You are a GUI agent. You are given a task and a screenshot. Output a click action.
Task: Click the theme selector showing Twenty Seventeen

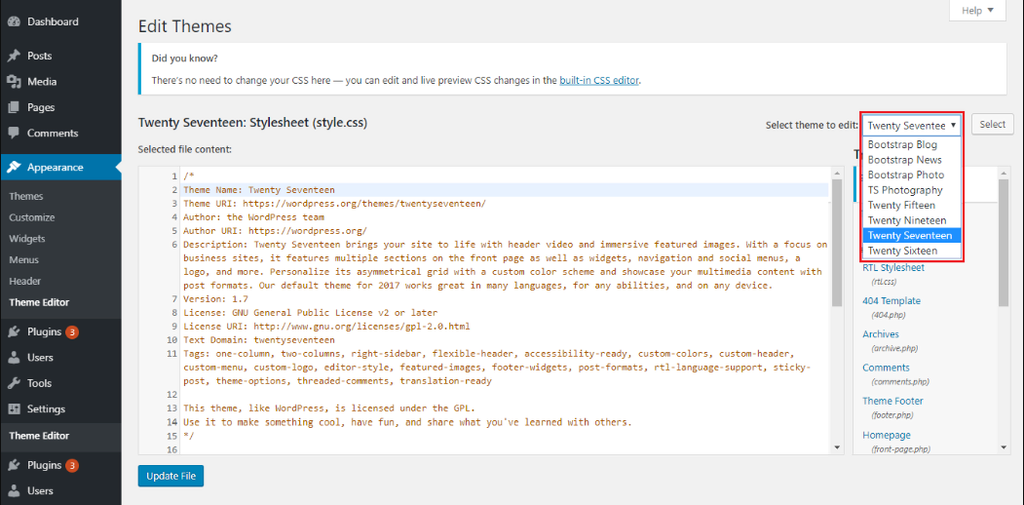[912, 125]
